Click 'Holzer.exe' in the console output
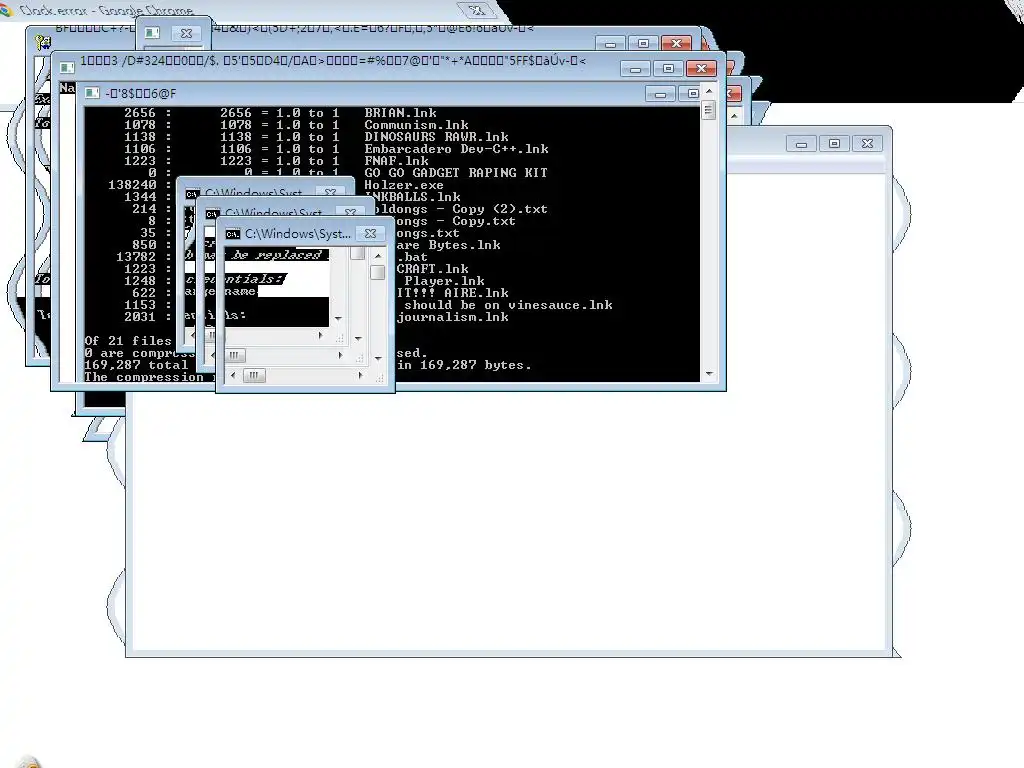Screen dimensions: 1024x768 [x=404, y=185]
